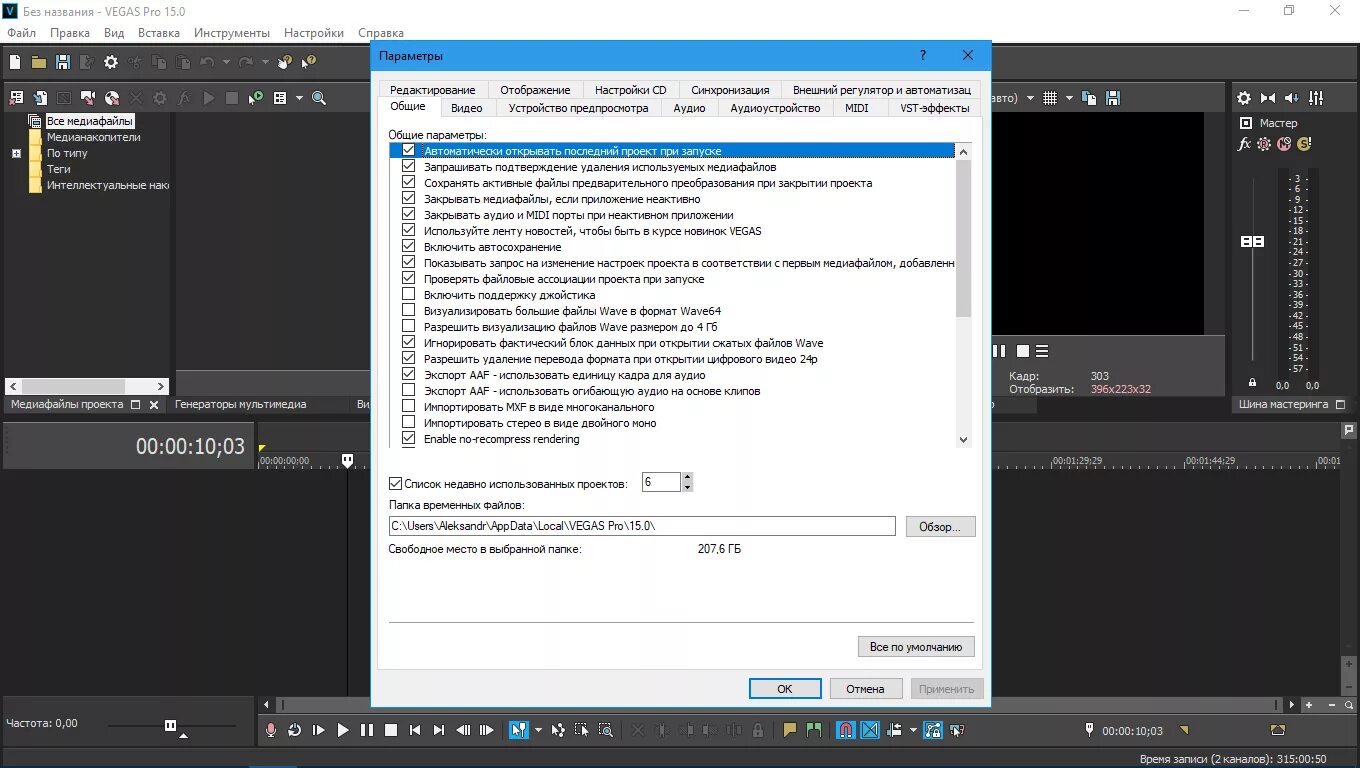
Task: Click the 'Отмена' button
Action: (x=865, y=688)
